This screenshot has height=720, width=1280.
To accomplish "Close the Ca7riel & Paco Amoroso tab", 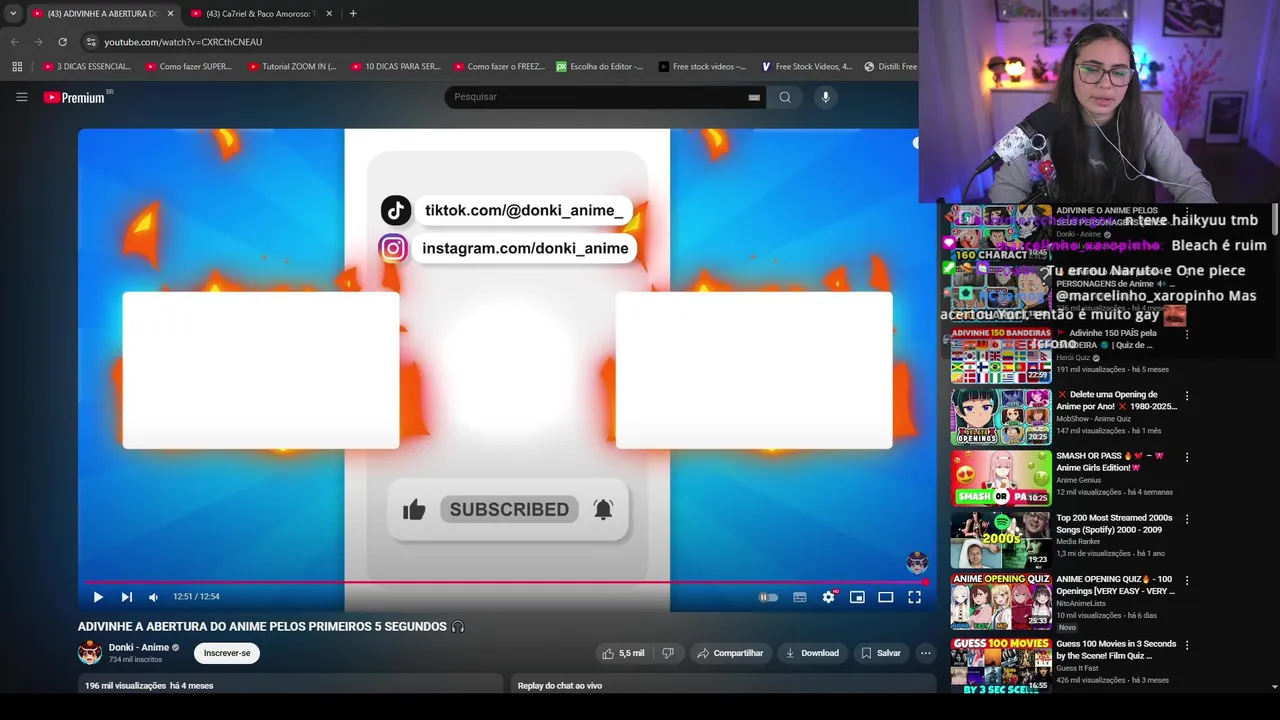I will click(x=329, y=14).
